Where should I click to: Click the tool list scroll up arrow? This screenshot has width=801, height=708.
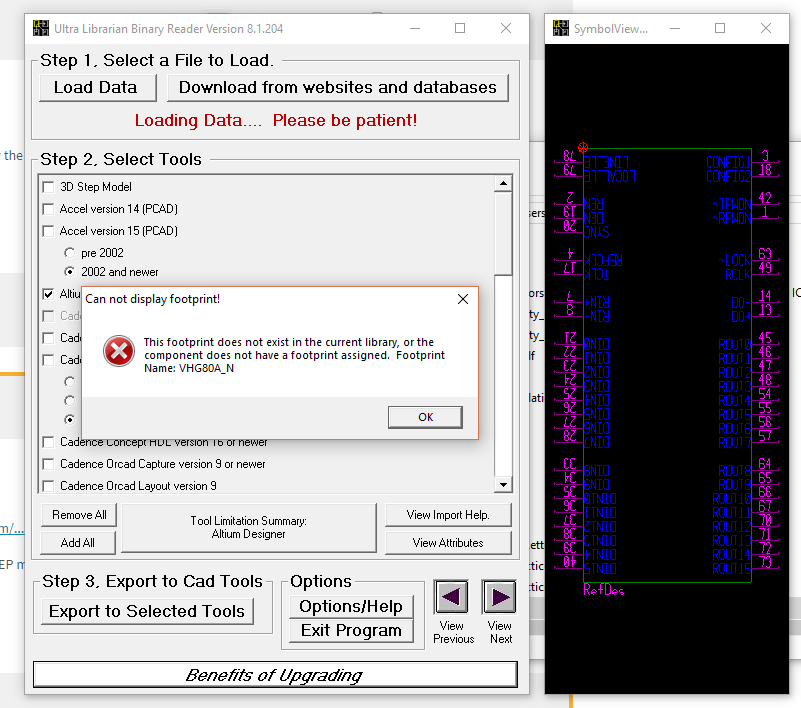pos(503,183)
